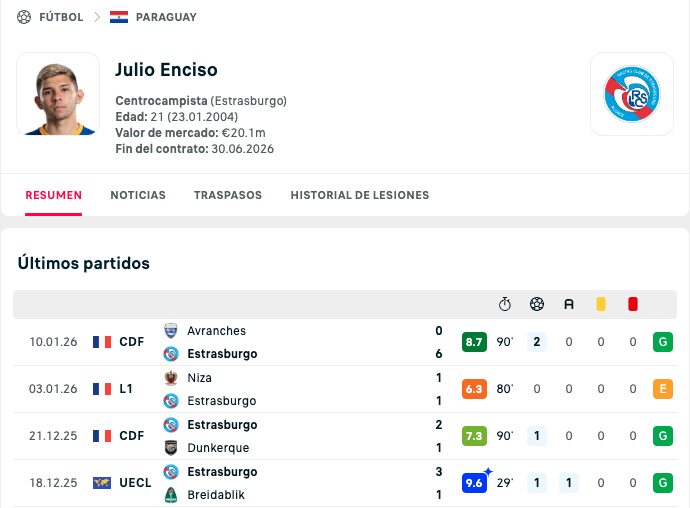
Task: Click the Paraguay flag icon
Action: click(x=119, y=17)
